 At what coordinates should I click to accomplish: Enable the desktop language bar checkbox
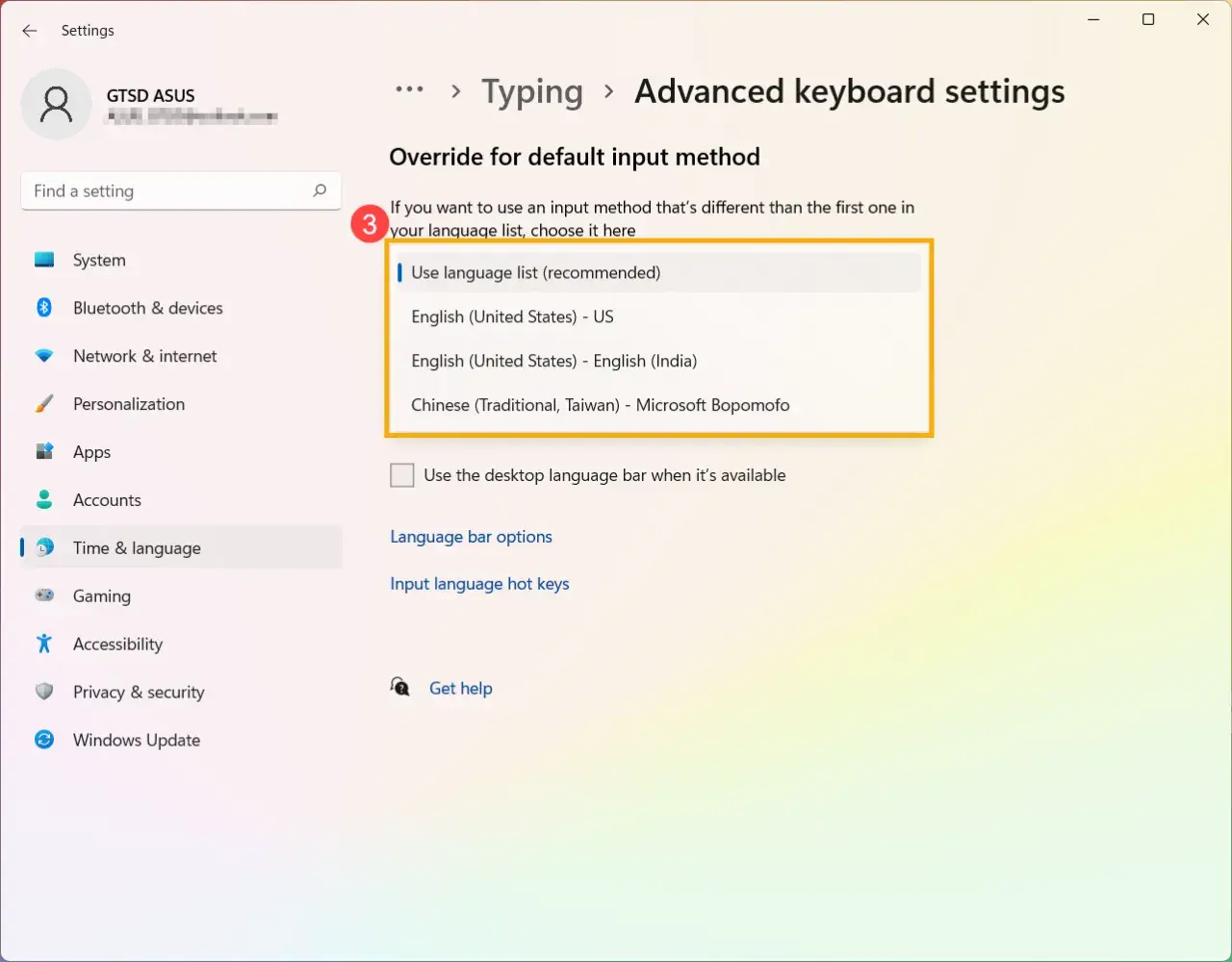coord(402,475)
